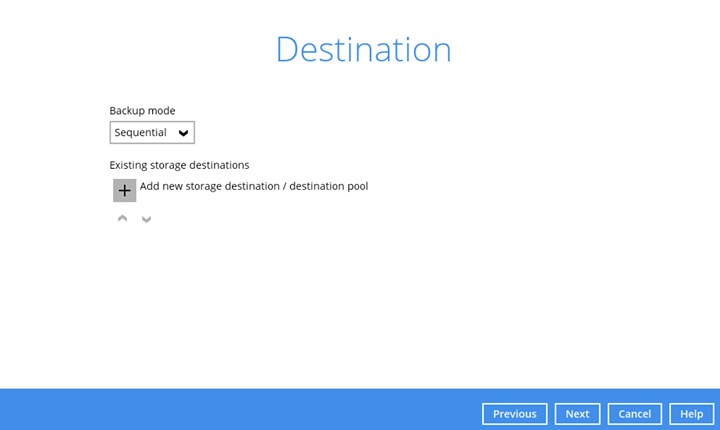Open Help for this page
Screen dimensions: 720x430
click(691, 414)
